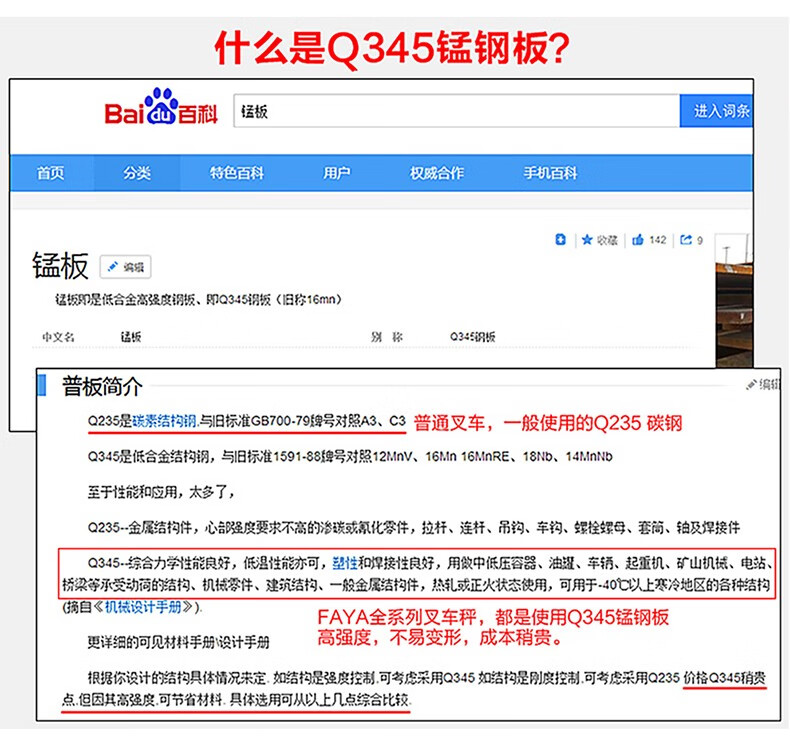Image resolution: width=790 pixels, height=739 pixels.
Task: Click the 普板简介 section heading
Action: [102, 387]
